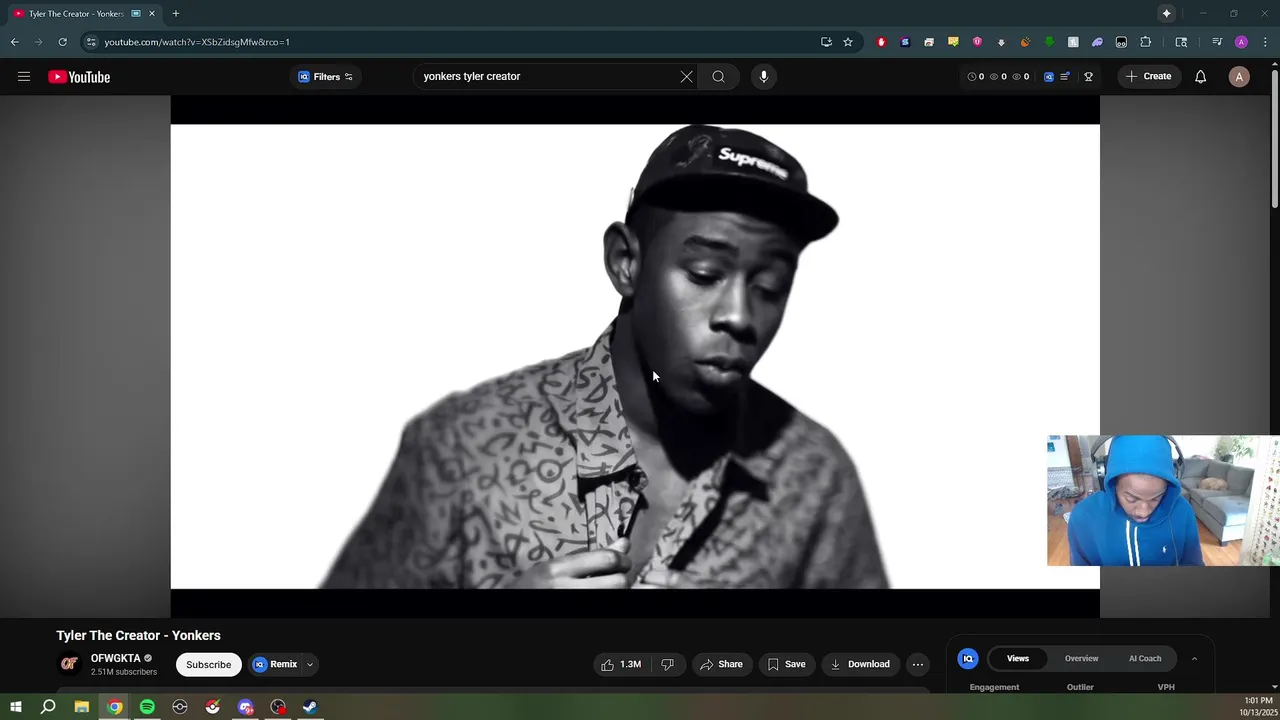Image resolution: width=1280 pixels, height=720 pixels.
Task: Click the magnifier search button
Action: pyautogui.click(x=718, y=77)
